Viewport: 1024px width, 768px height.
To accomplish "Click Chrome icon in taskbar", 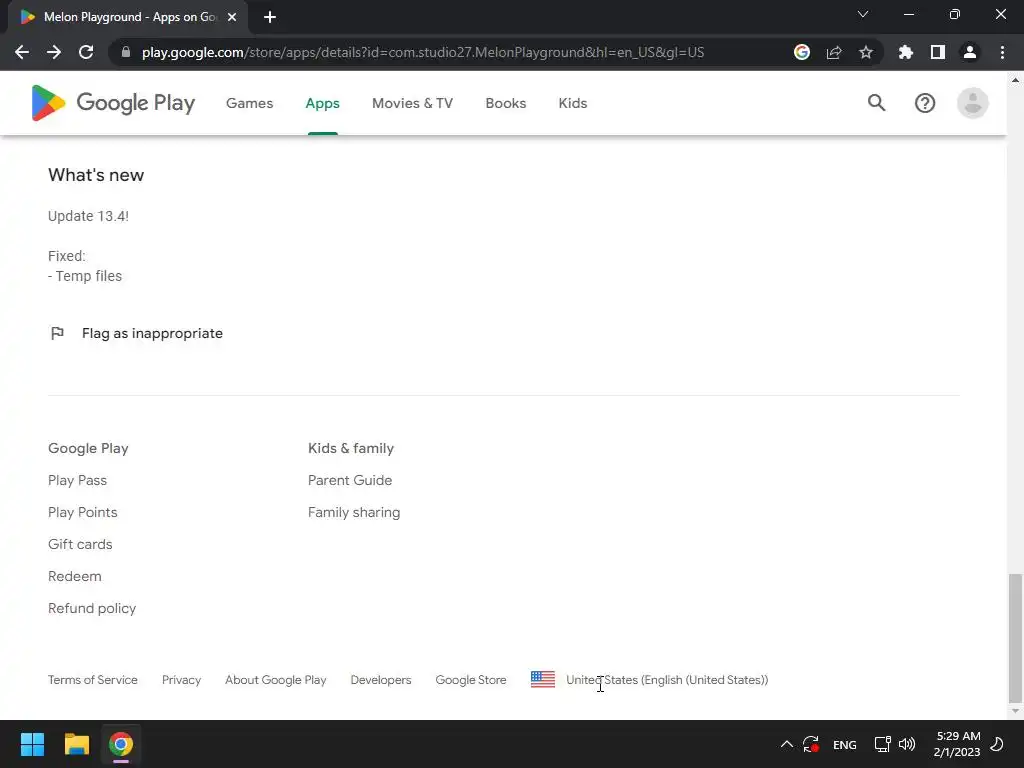I will click(x=121, y=744).
